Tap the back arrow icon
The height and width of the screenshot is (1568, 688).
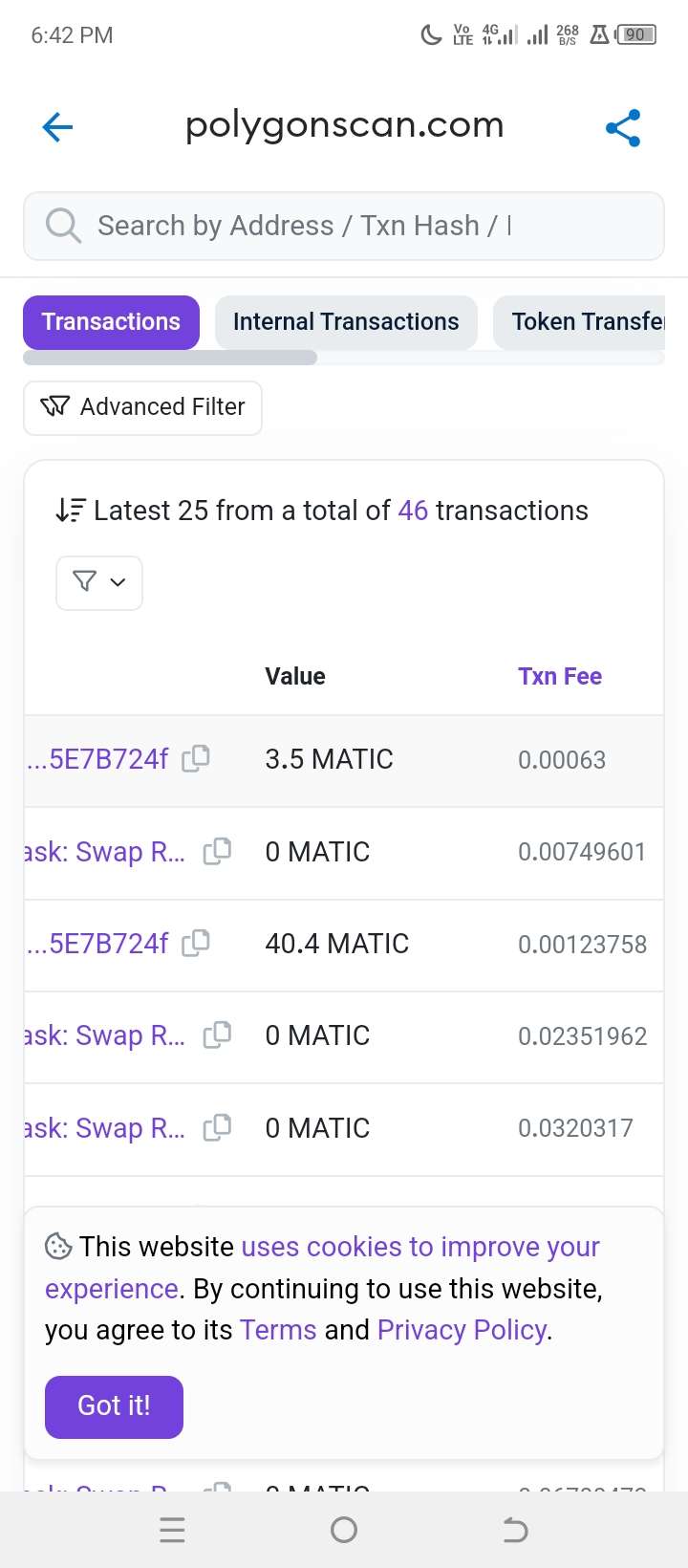pos(57,127)
